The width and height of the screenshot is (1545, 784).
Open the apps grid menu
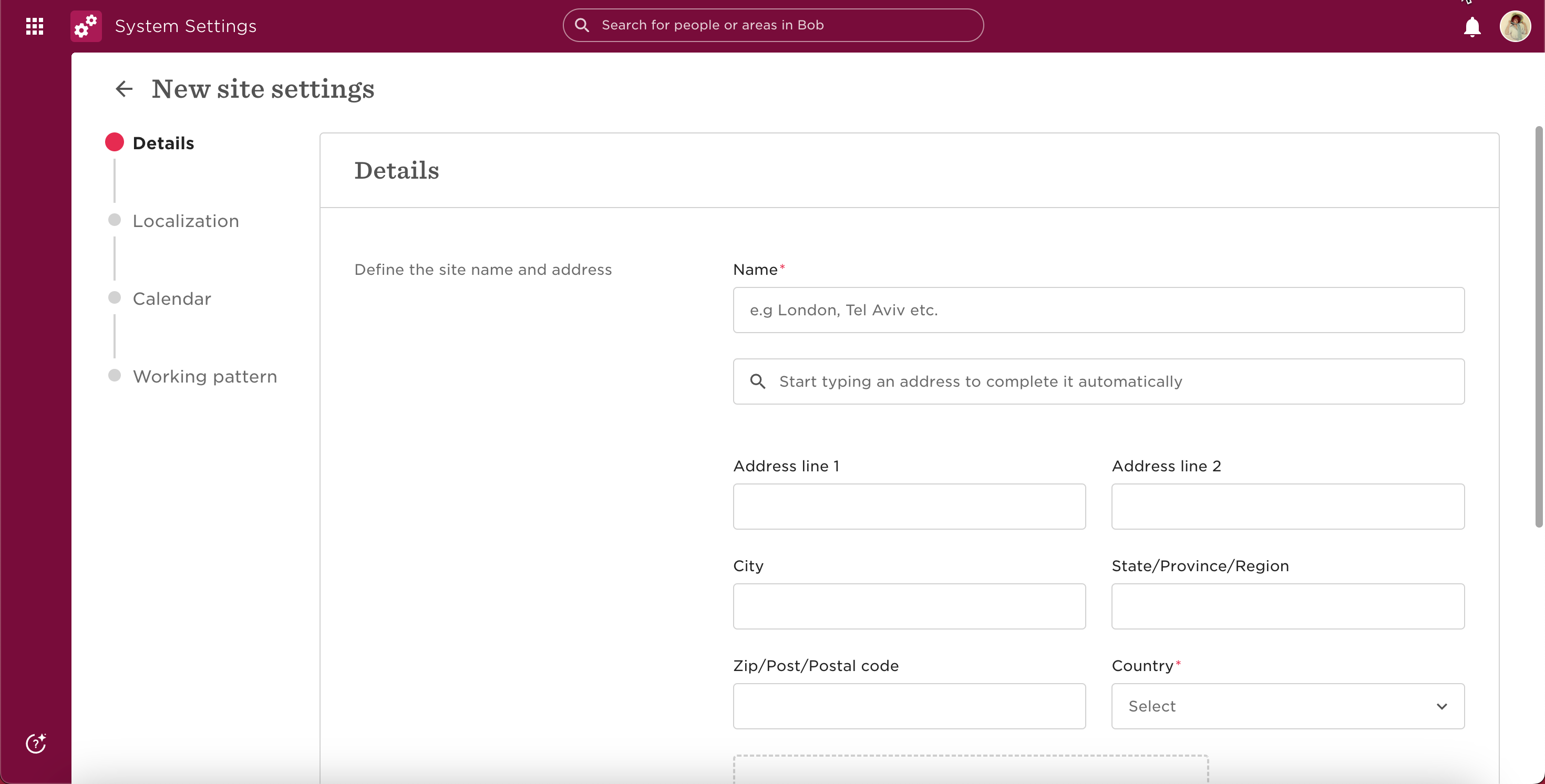point(34,26)
